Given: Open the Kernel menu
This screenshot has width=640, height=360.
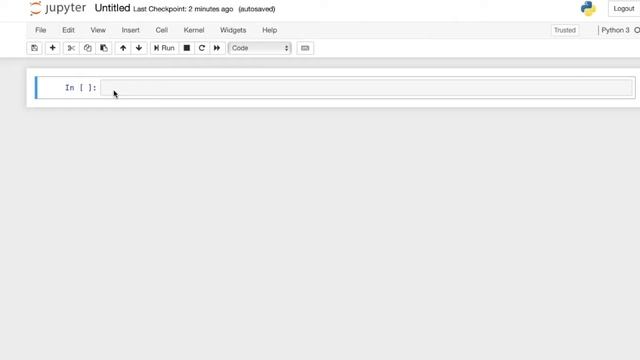Looking at the screenshot, I should coord(194,30).
